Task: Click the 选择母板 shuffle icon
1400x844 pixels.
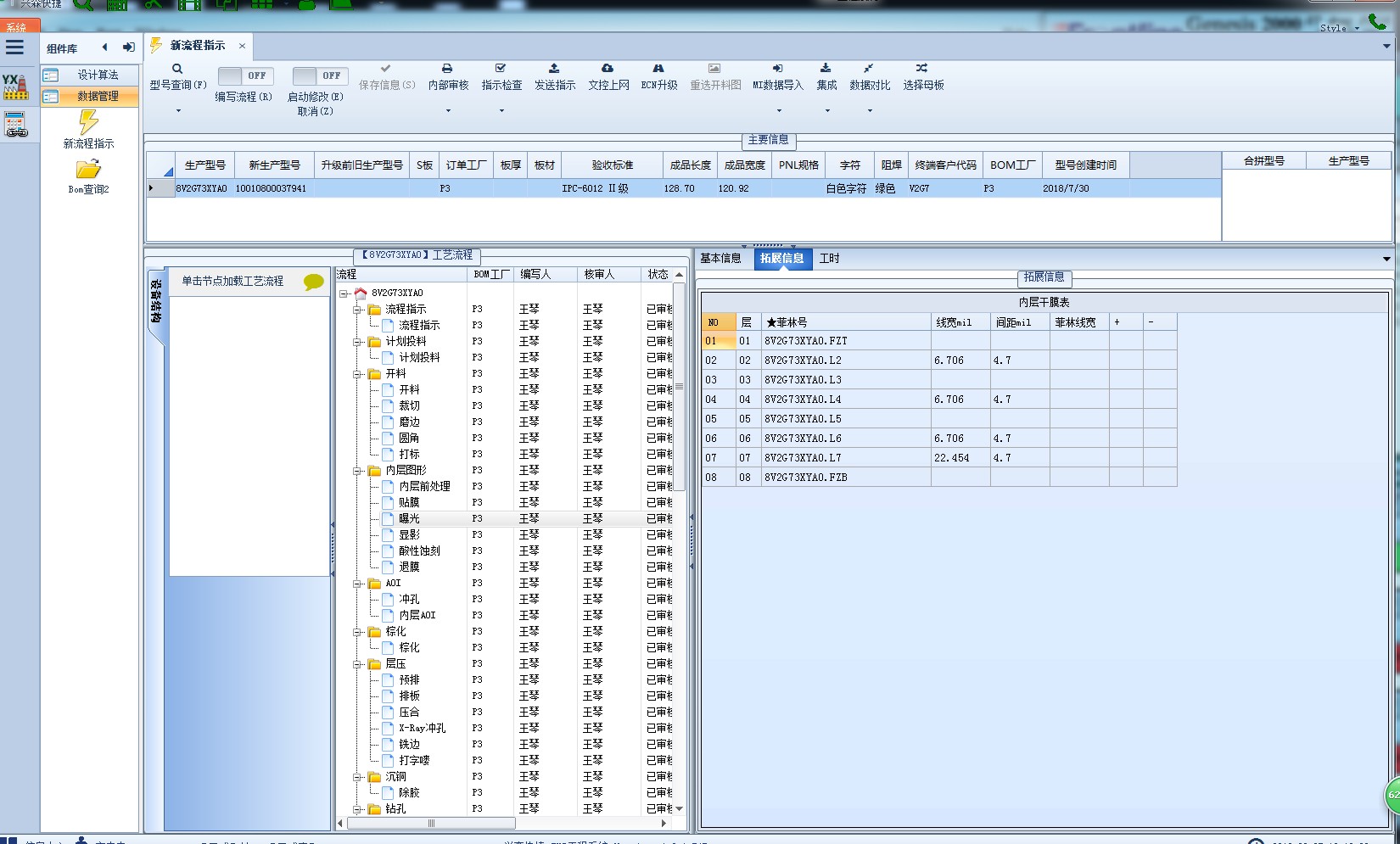Action: tap(922, 68)
